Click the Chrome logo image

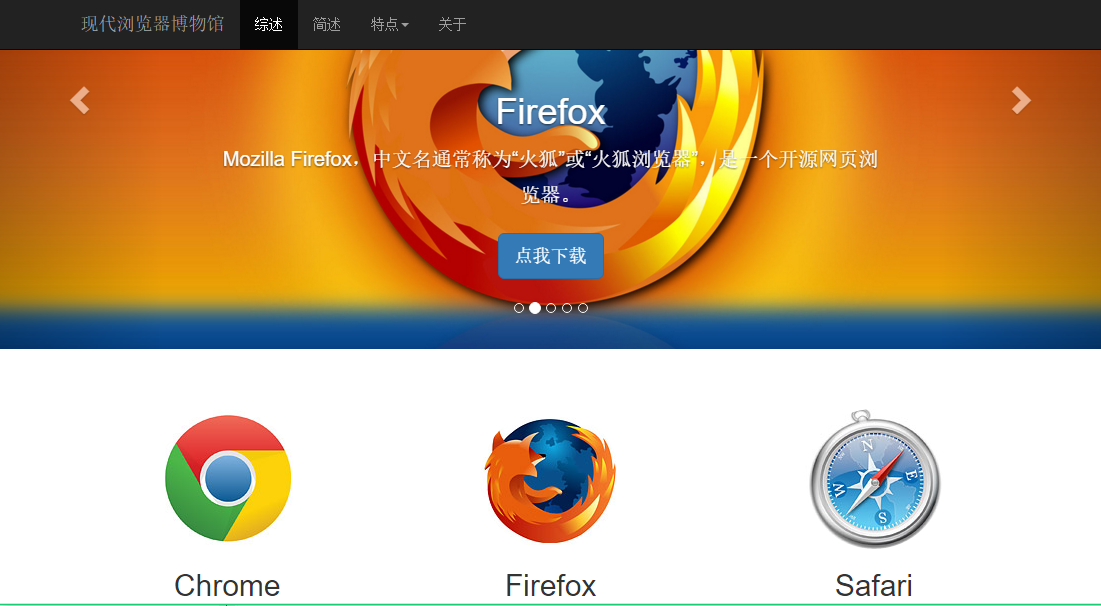point(228,478)
